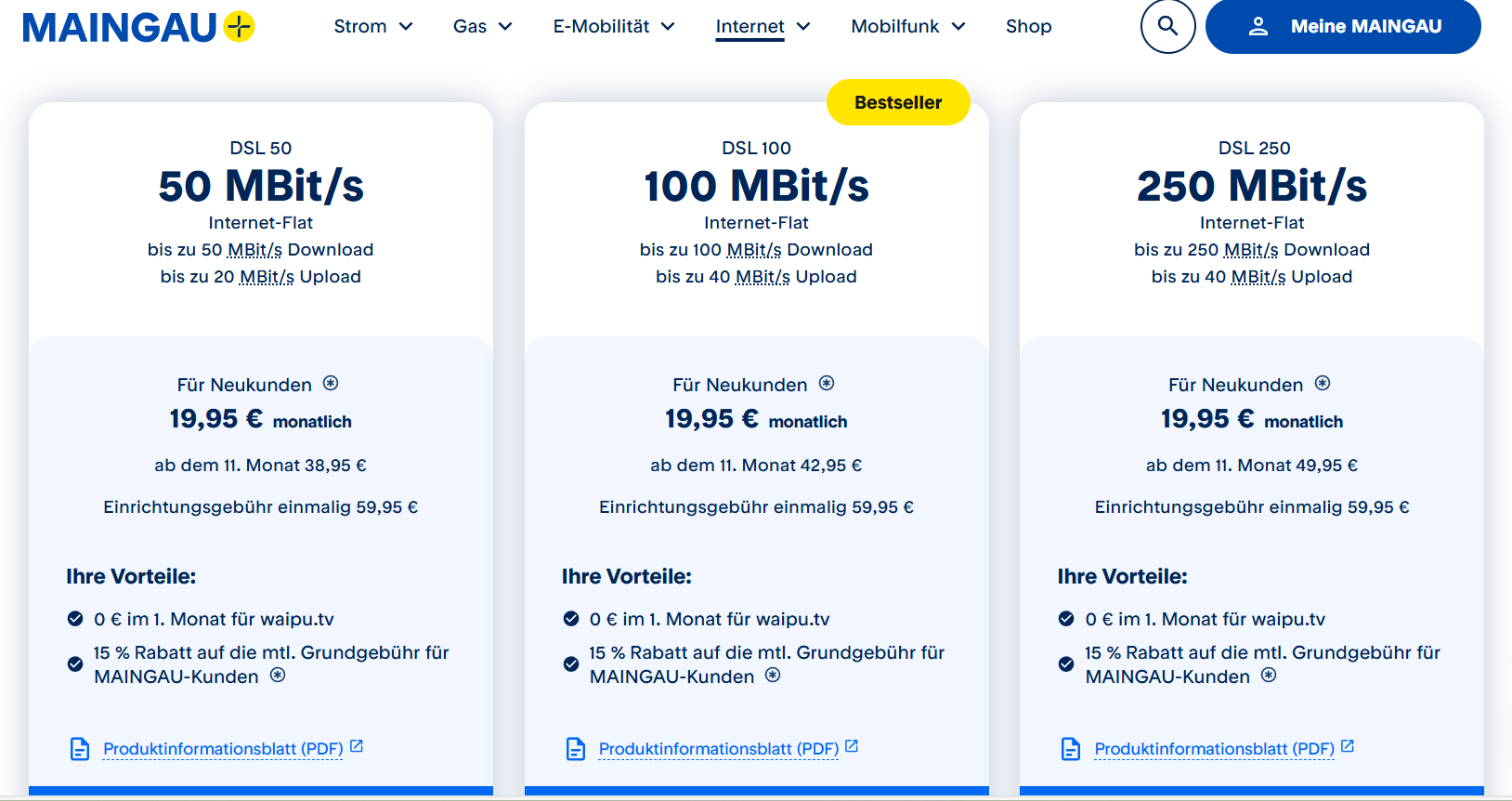Expand the Gas dropdown menu
1512x801 pixels.
click(482, 27)
